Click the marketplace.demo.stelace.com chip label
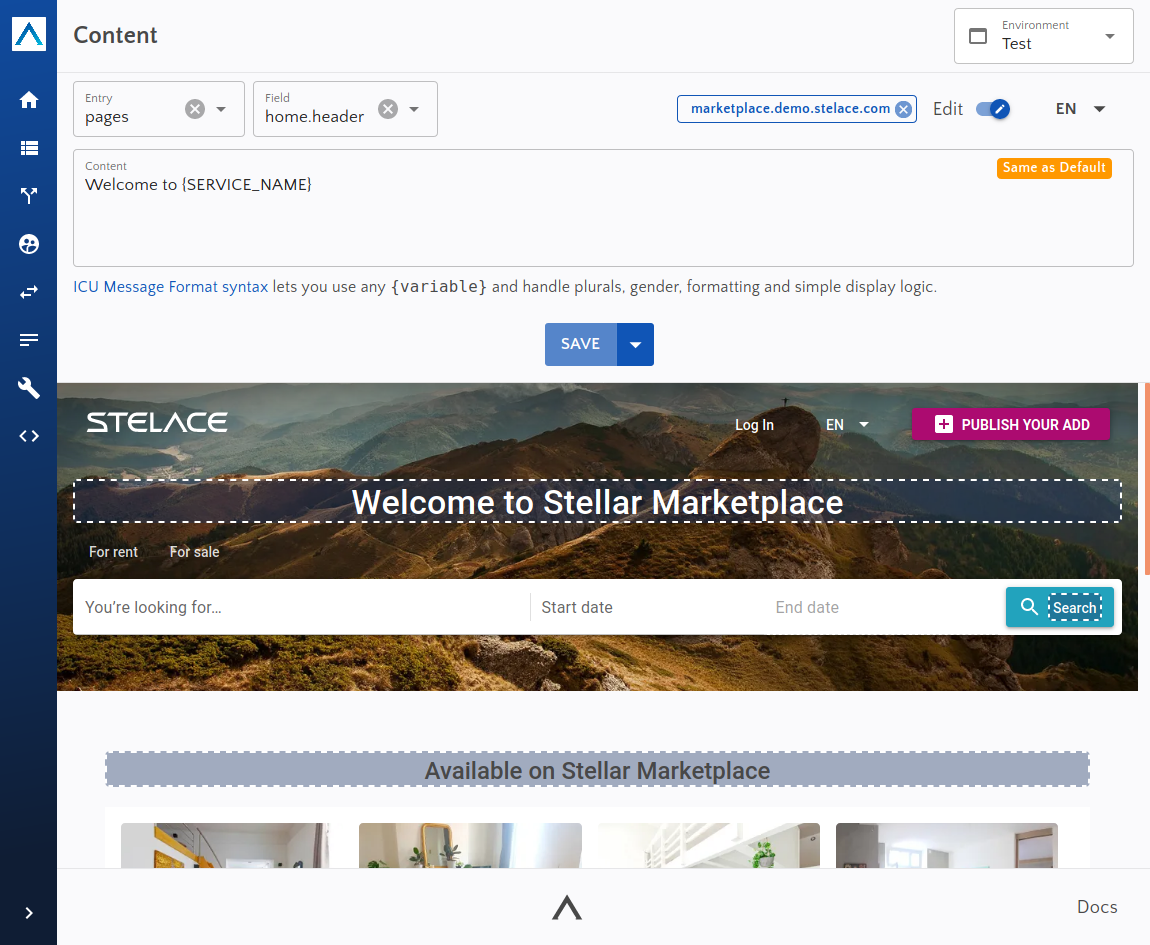The height and width of the screenshot is (945, 1150). click(790, 109)
